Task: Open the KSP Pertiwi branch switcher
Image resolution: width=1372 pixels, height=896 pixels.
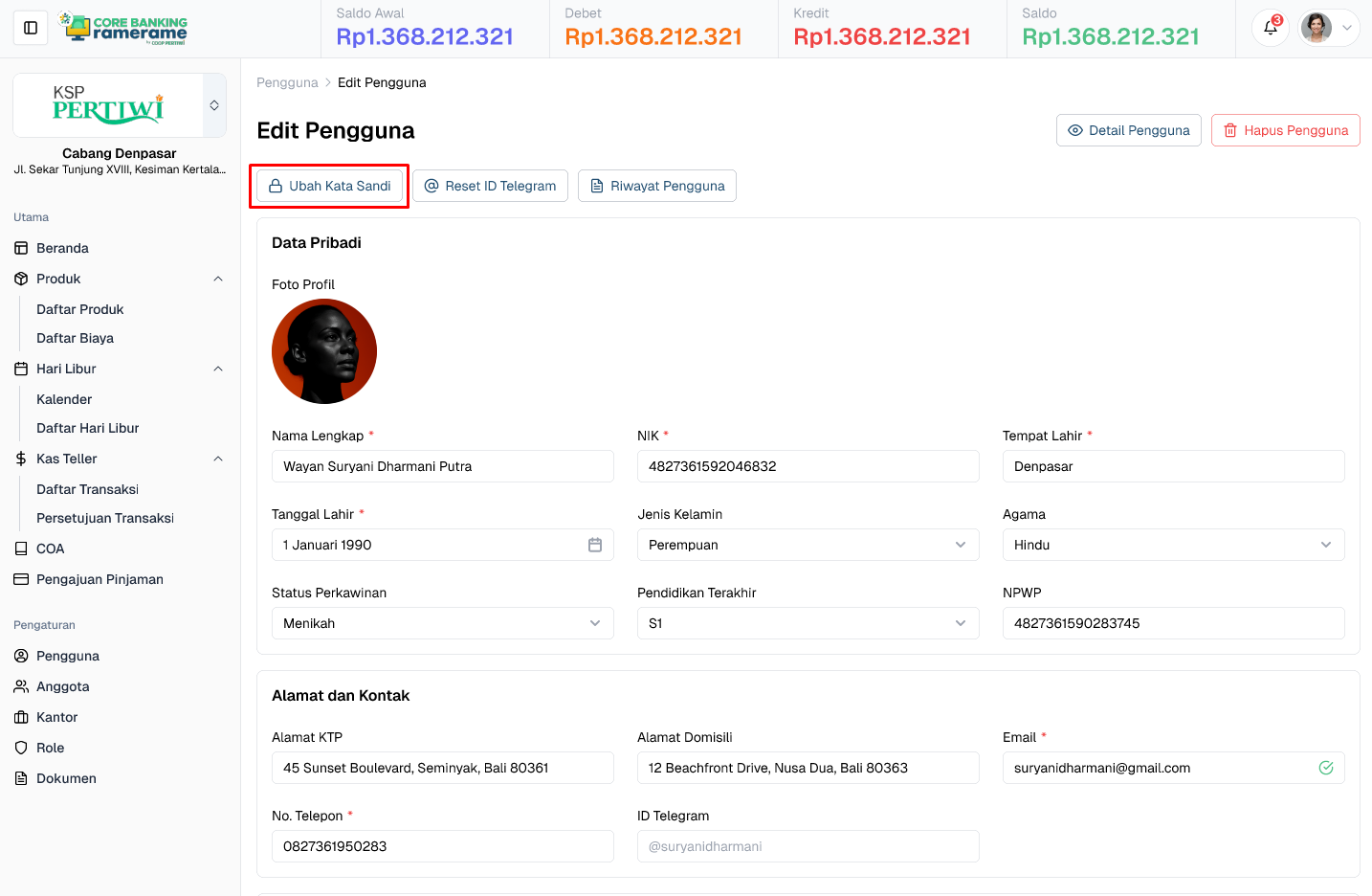Action: (214, 105)
